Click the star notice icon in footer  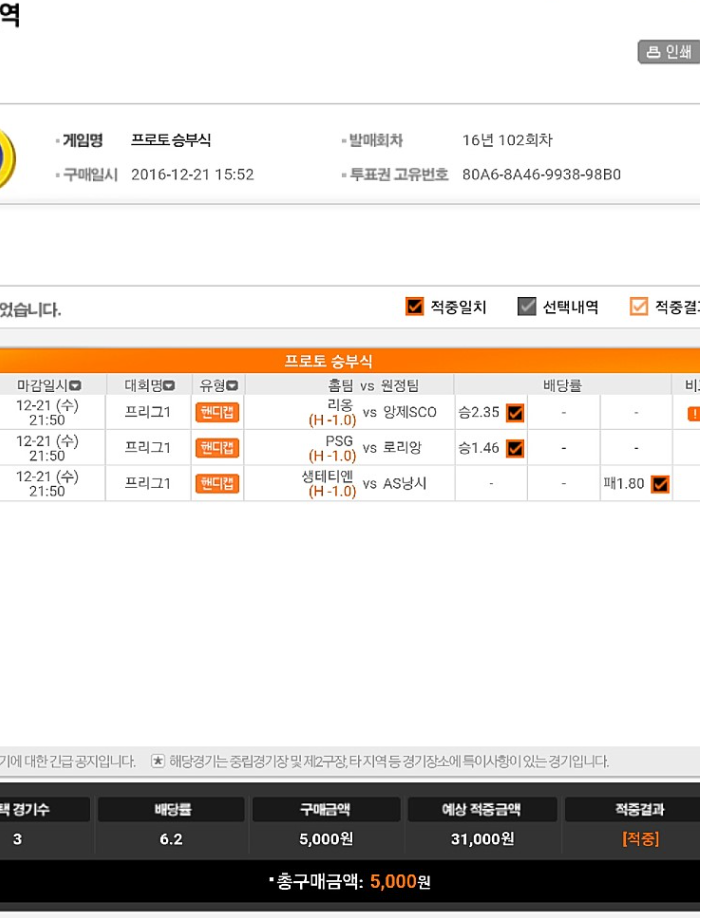click(158, 761)
